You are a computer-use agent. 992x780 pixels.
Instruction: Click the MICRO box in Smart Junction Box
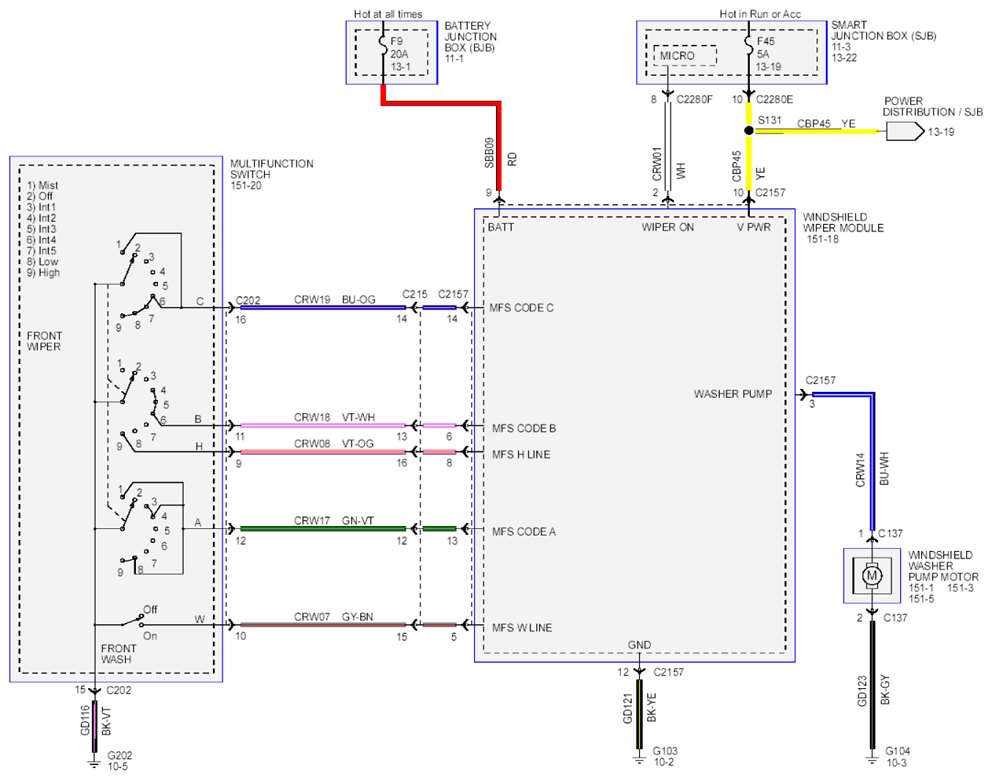click(686, 56)
